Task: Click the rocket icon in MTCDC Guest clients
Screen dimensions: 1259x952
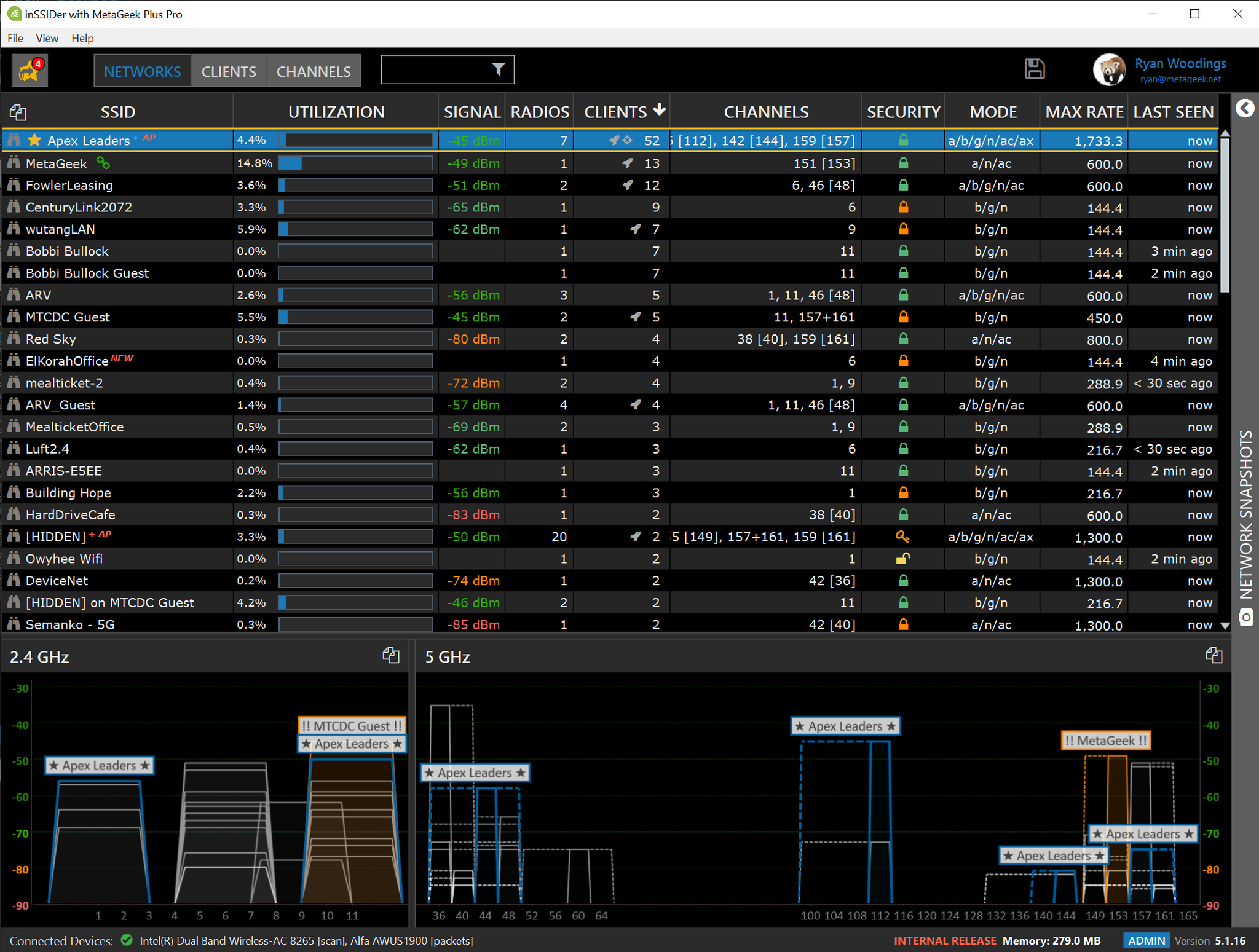Action: [636, 317]
